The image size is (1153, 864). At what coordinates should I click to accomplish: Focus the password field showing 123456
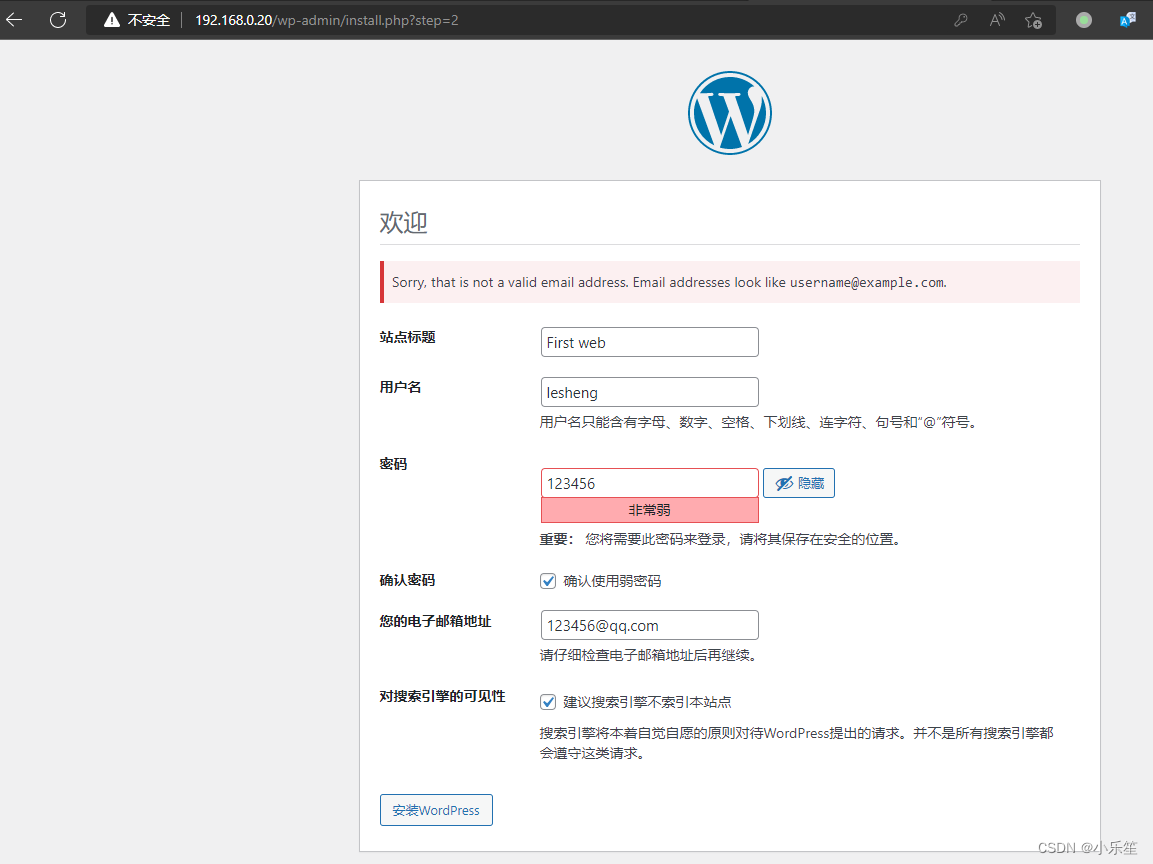pyautogui.click(x=649, y=483)
